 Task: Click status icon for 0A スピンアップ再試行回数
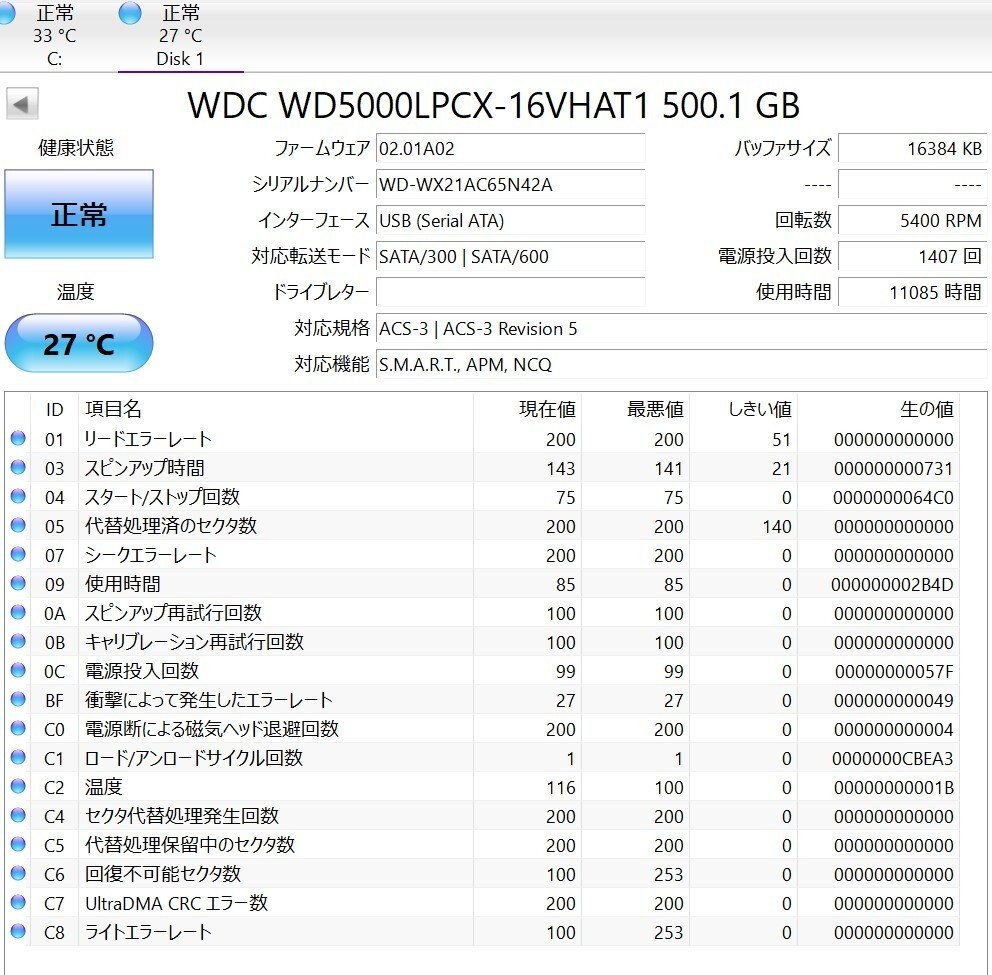(x=18, y=612)
